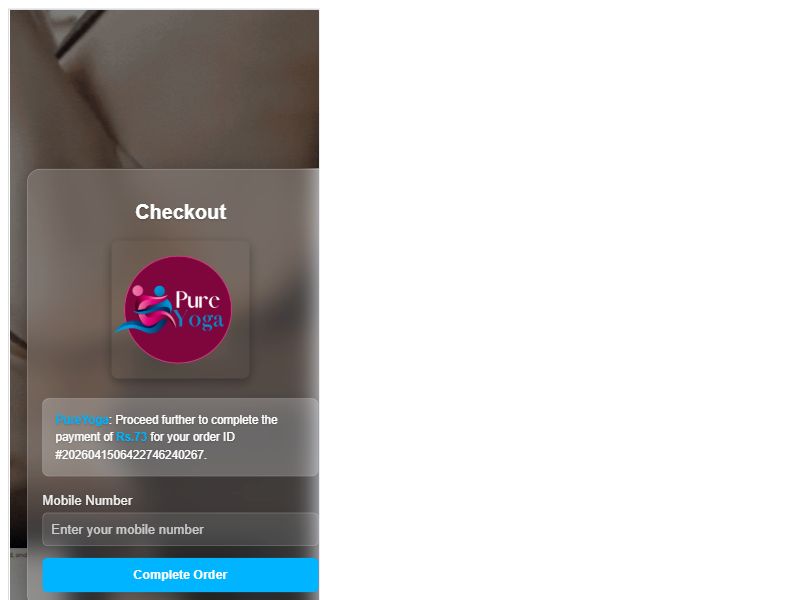Submit with the Complete Order button
800x600 pixels.
[x=180, y=574]
